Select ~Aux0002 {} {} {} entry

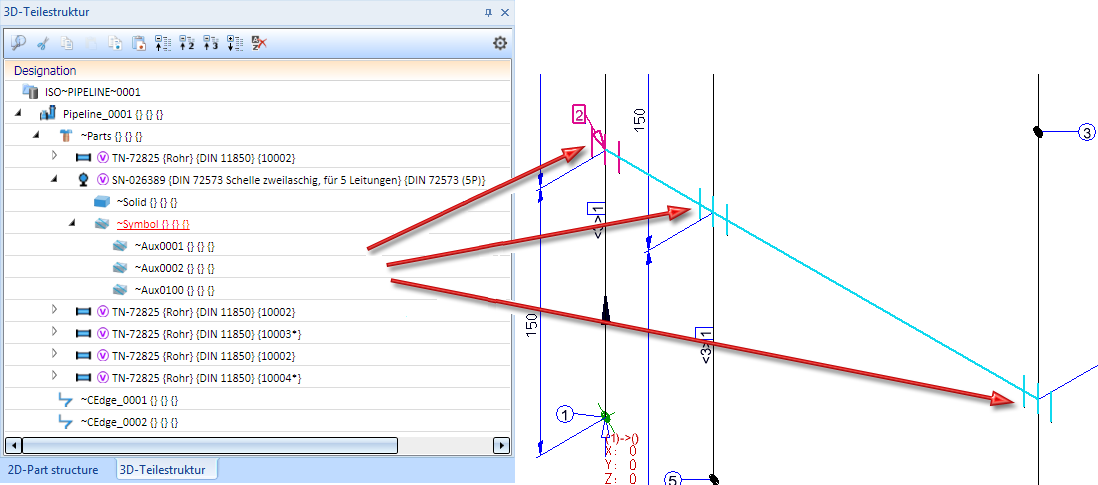click(174, 268)
